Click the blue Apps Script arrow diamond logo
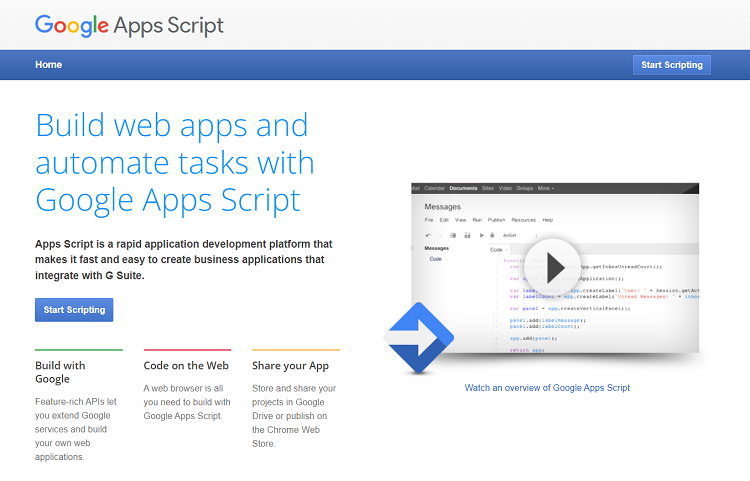 click(419, 338)
